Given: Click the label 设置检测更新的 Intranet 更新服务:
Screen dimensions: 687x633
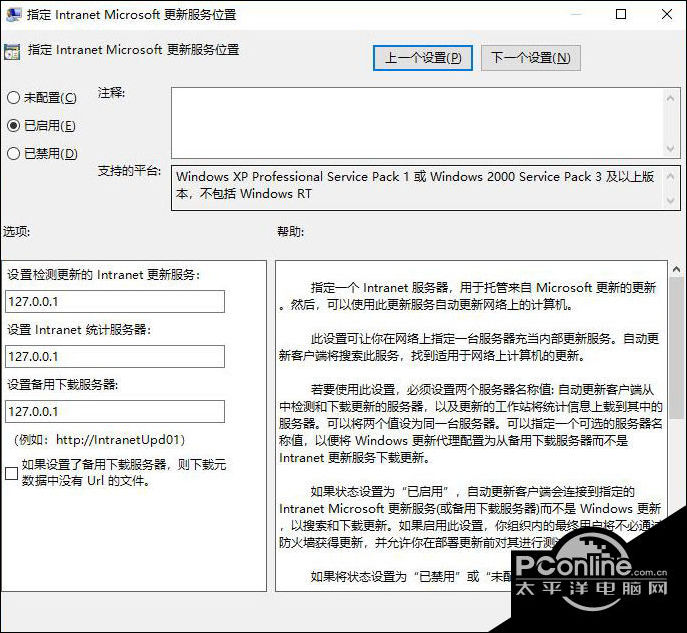Looking at the screenshot, I should coord(103,275).
